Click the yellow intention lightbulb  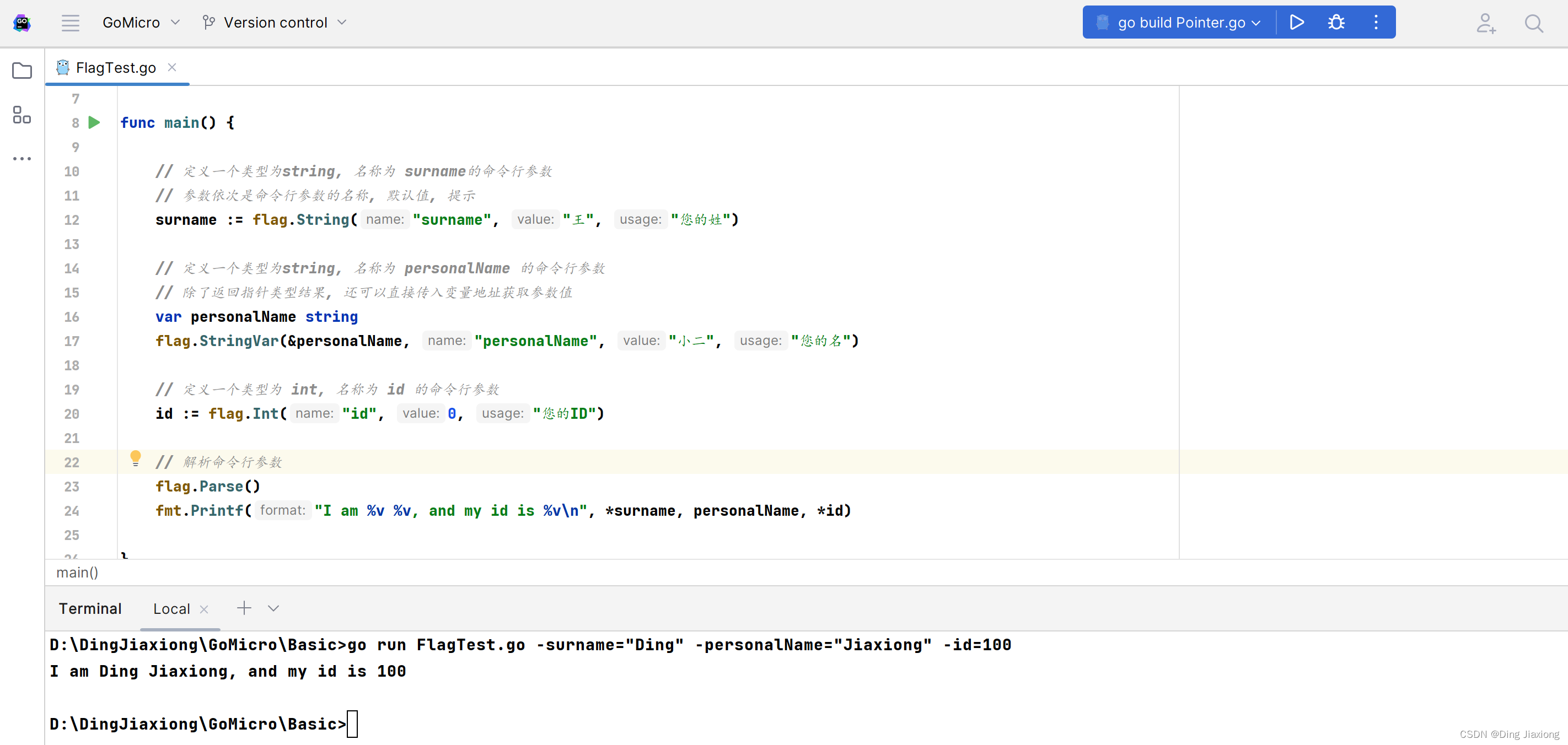tap(135, 457)
